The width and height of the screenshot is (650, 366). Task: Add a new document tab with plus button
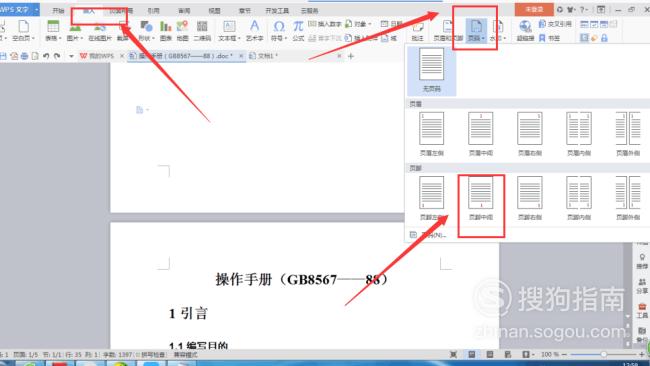tap(351, 56)
